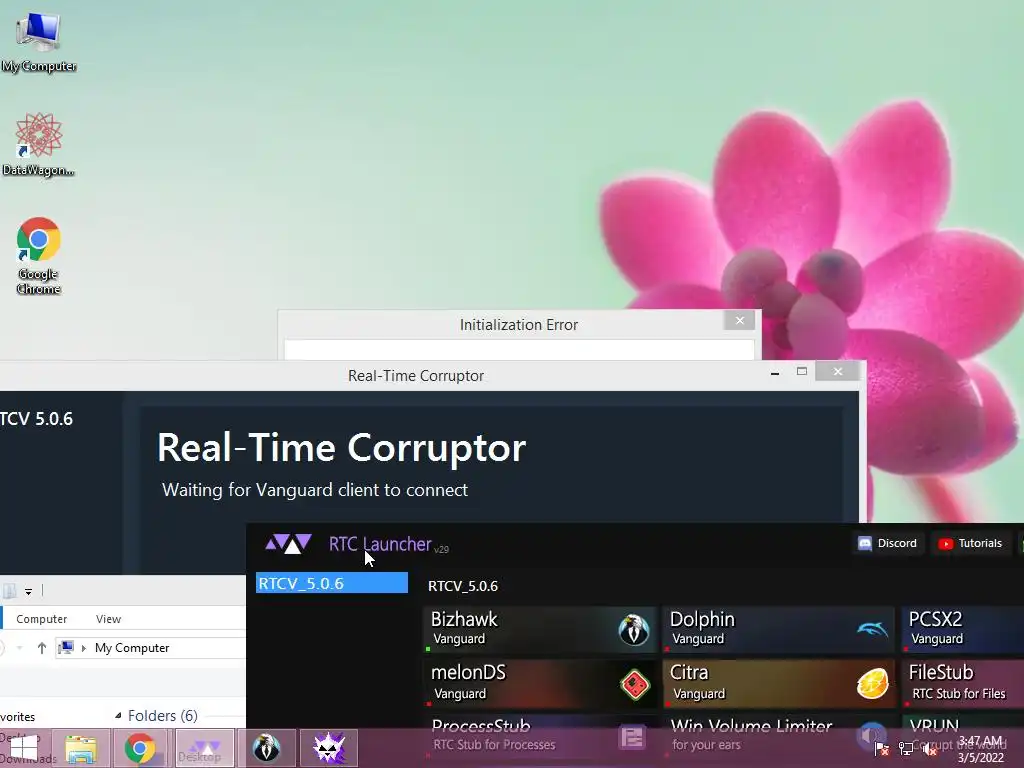1024x768 pixels.
Task: Open Chrome from the taskbar
Action: point(140,748)
